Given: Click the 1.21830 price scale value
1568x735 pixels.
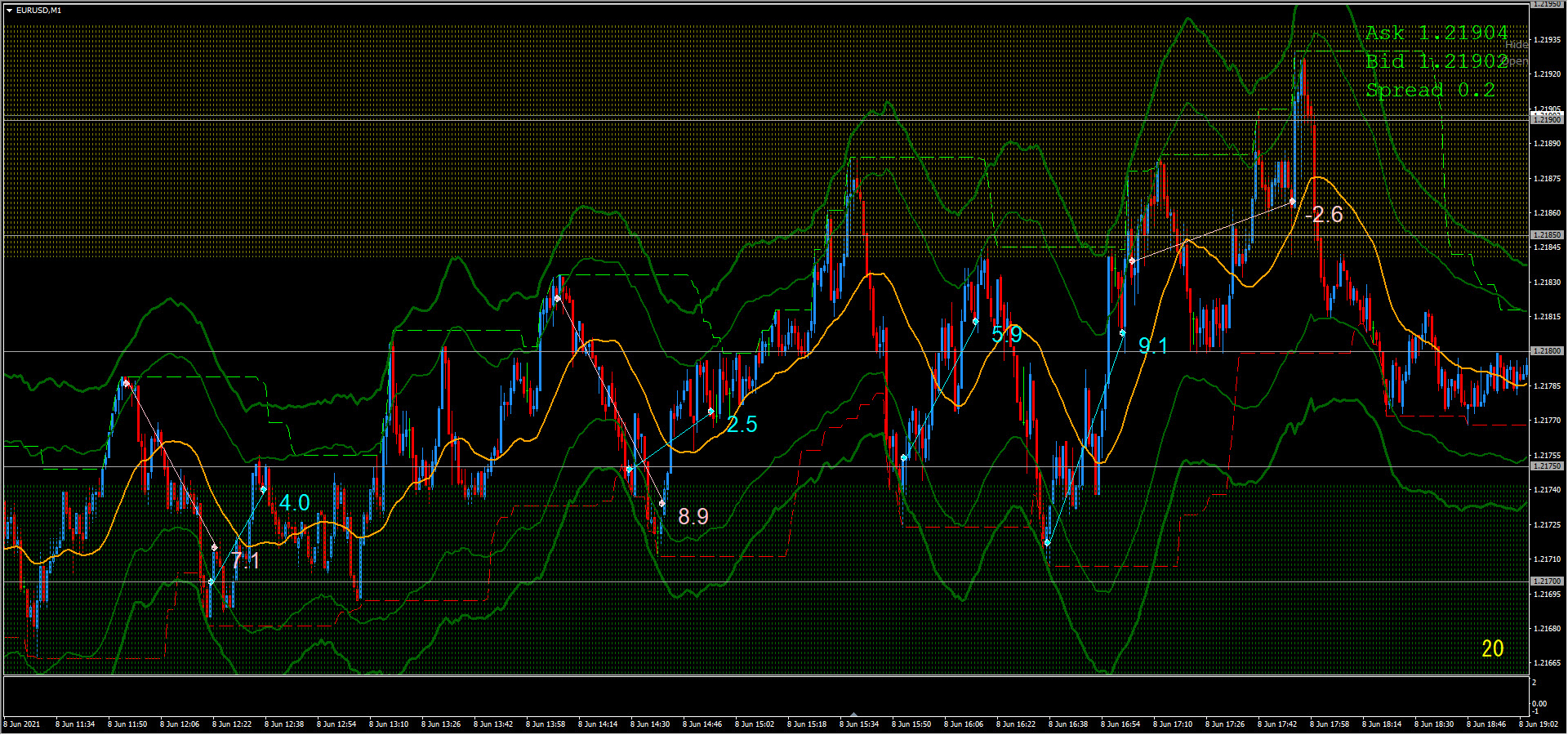Looking at the screenshot, I should point(1547,282).
